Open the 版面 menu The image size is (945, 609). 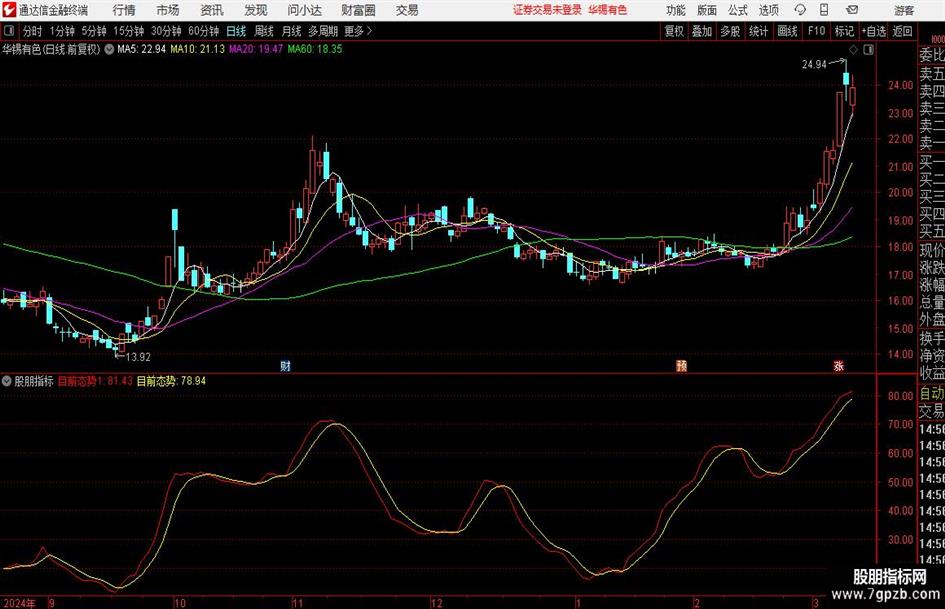tap(707, 10)
